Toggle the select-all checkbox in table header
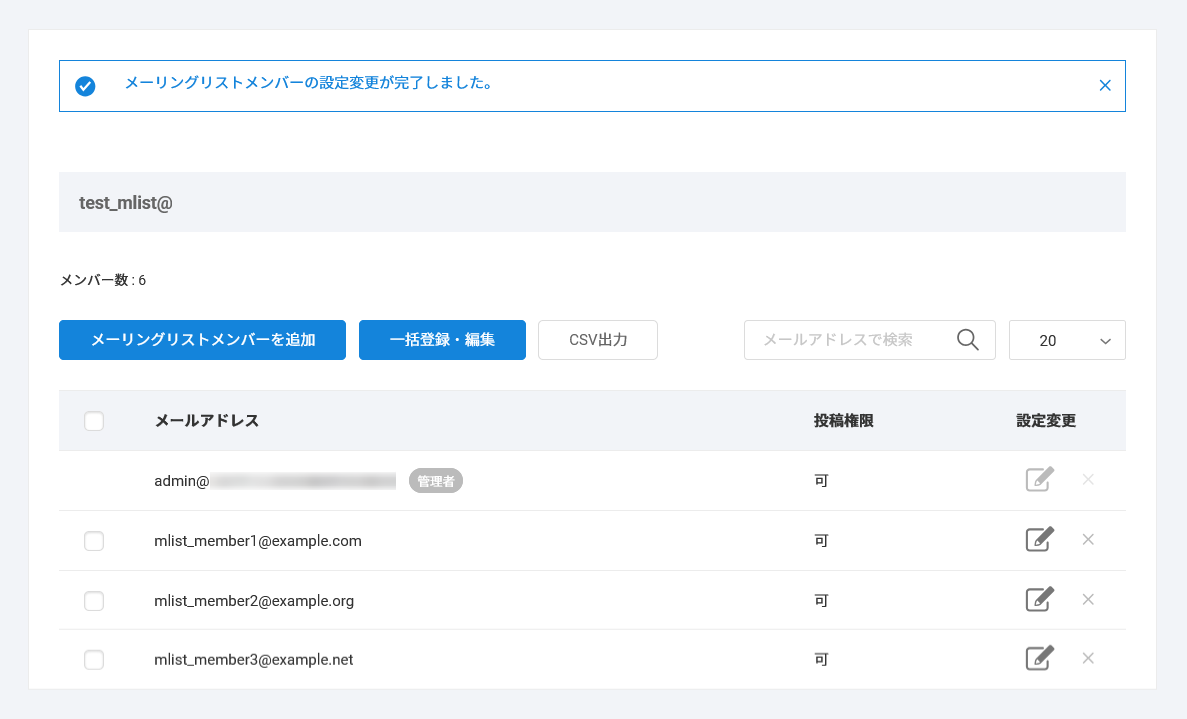The image size is (1187, 719). pos(94,421)
